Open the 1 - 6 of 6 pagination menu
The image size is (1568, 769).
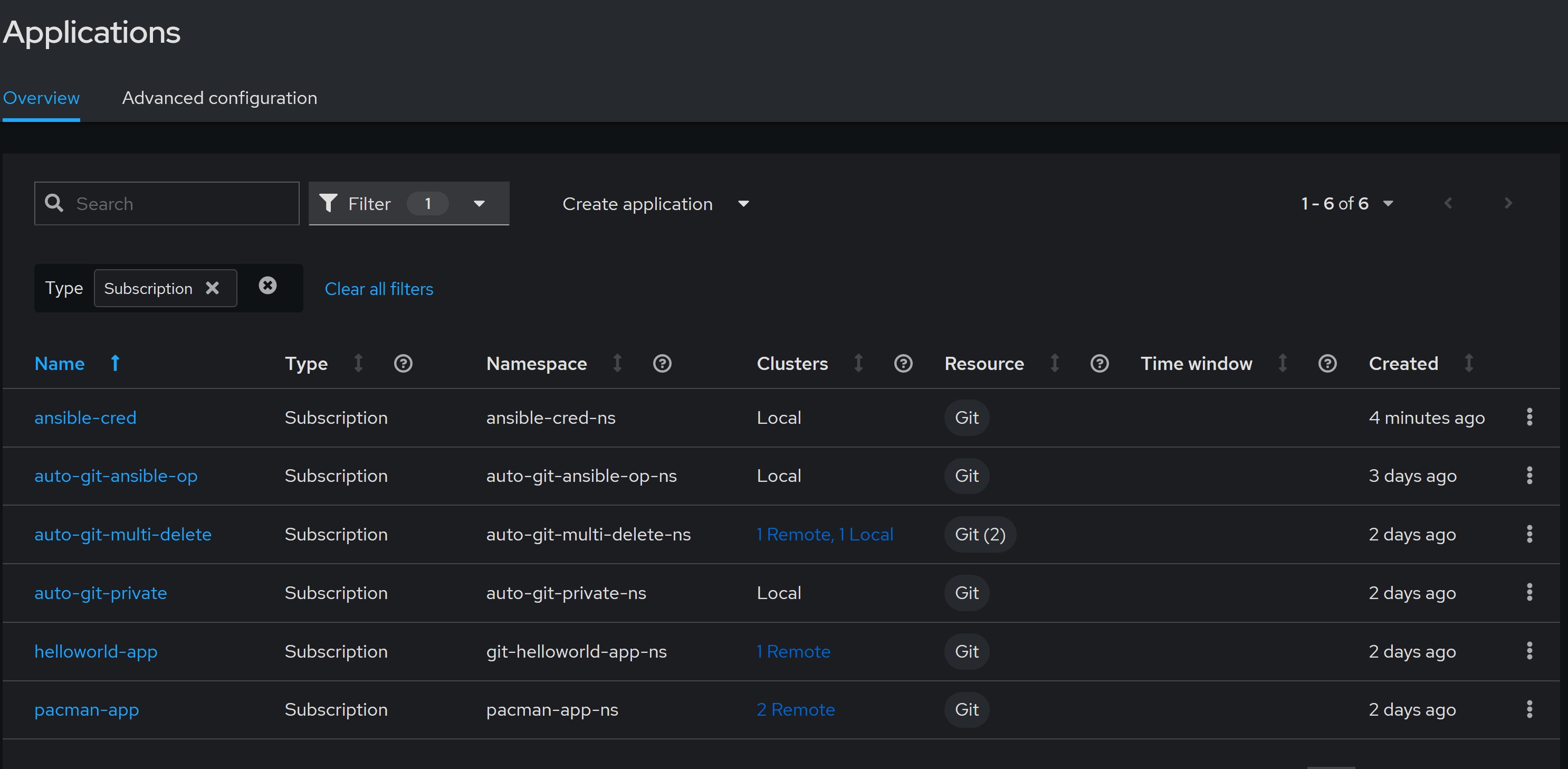(x=1346, y=203)
